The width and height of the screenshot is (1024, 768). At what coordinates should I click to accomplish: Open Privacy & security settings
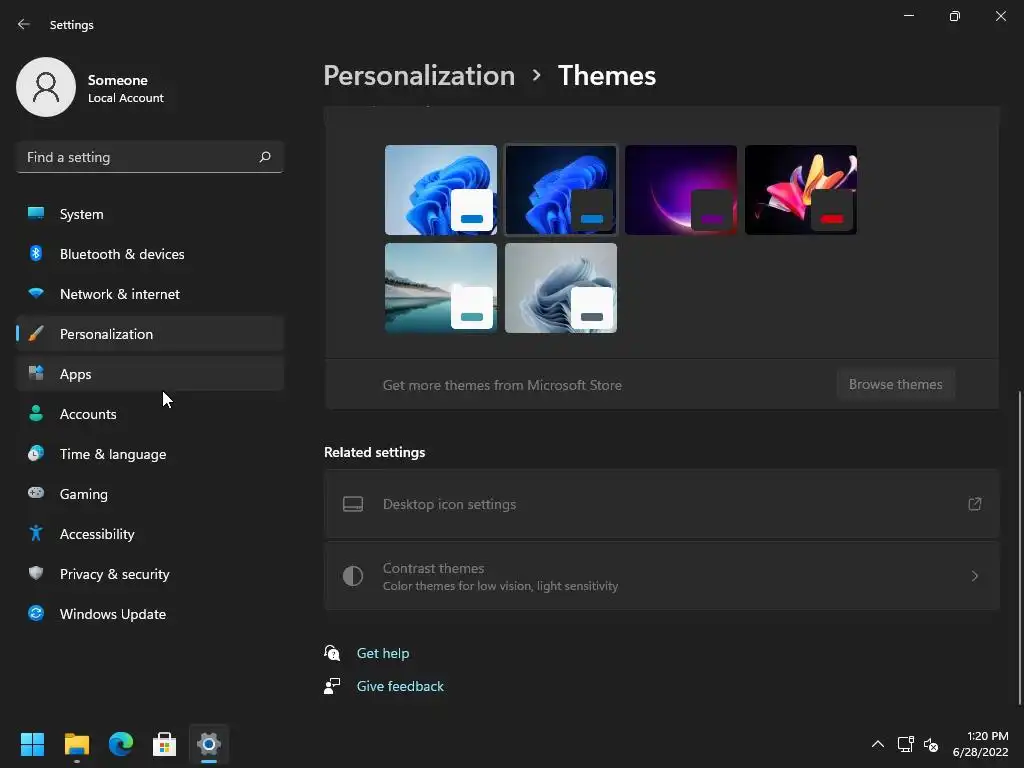click(150, 574)
